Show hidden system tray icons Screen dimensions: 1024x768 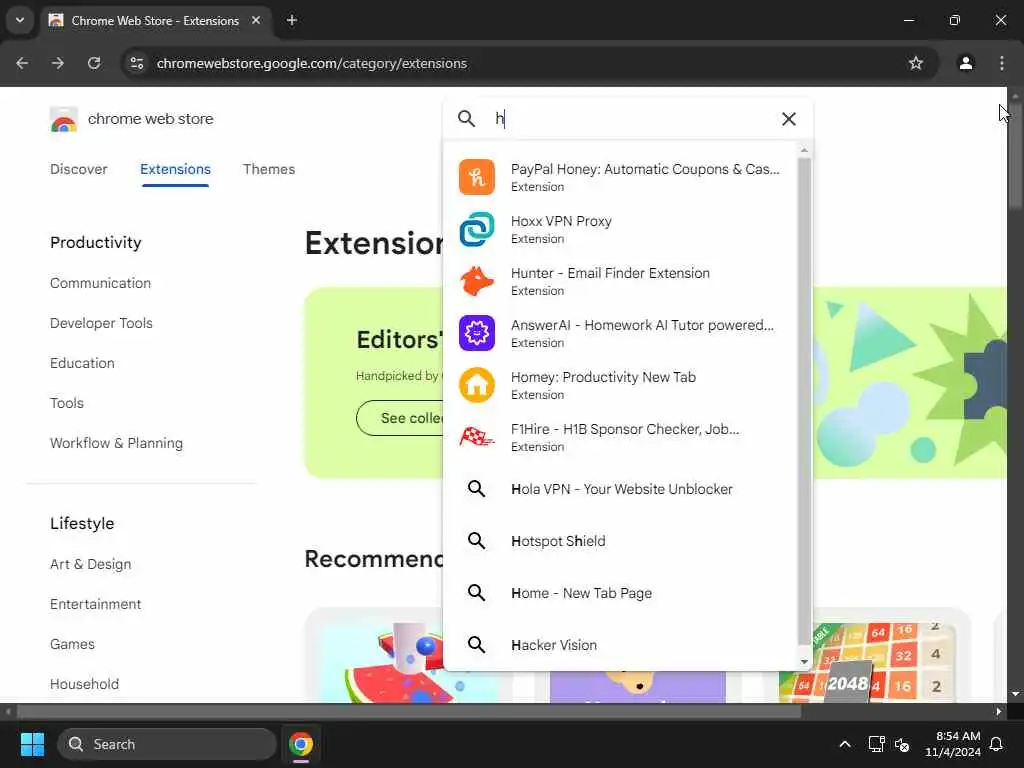coord(844,744)
